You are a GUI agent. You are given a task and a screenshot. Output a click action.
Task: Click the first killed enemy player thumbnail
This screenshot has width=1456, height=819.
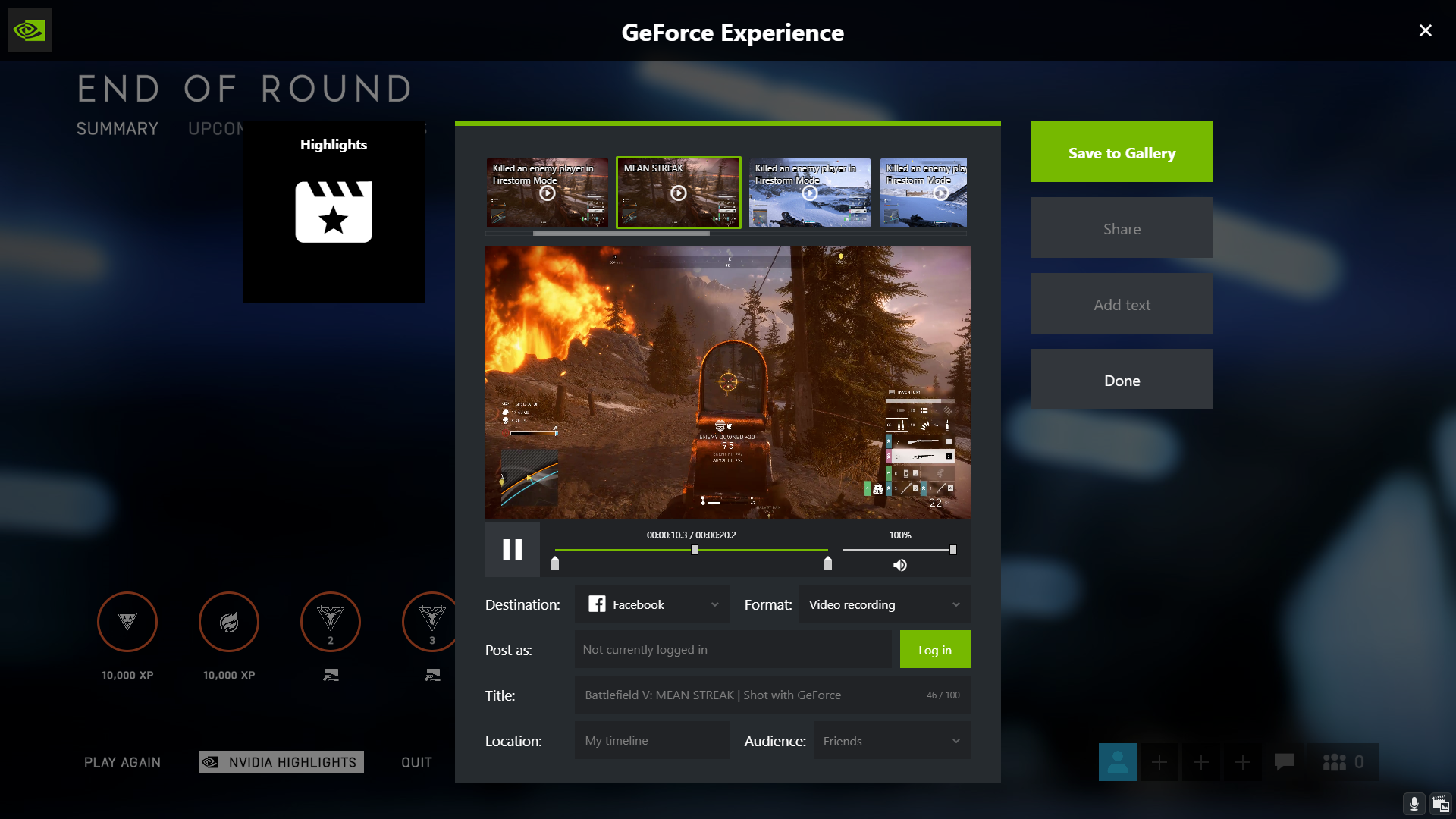[547, 192]
